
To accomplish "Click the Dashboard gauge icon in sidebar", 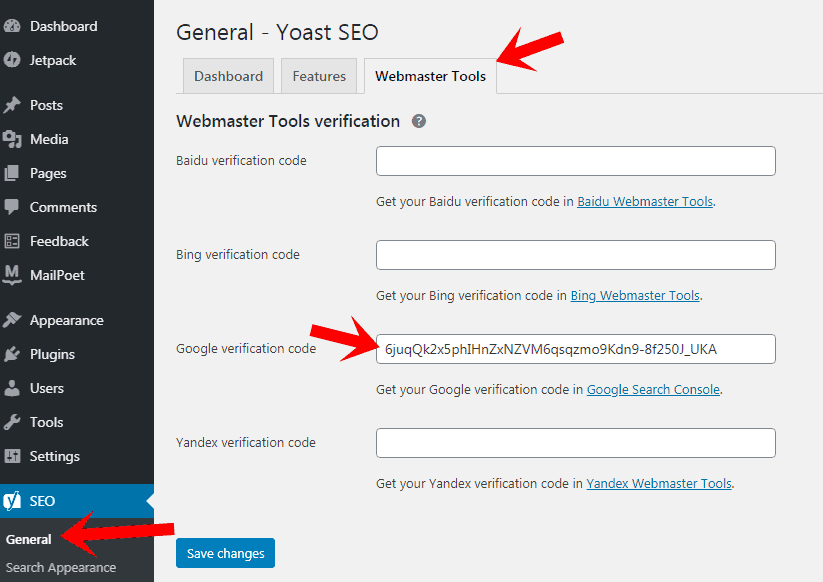I will tap(13, 26).
